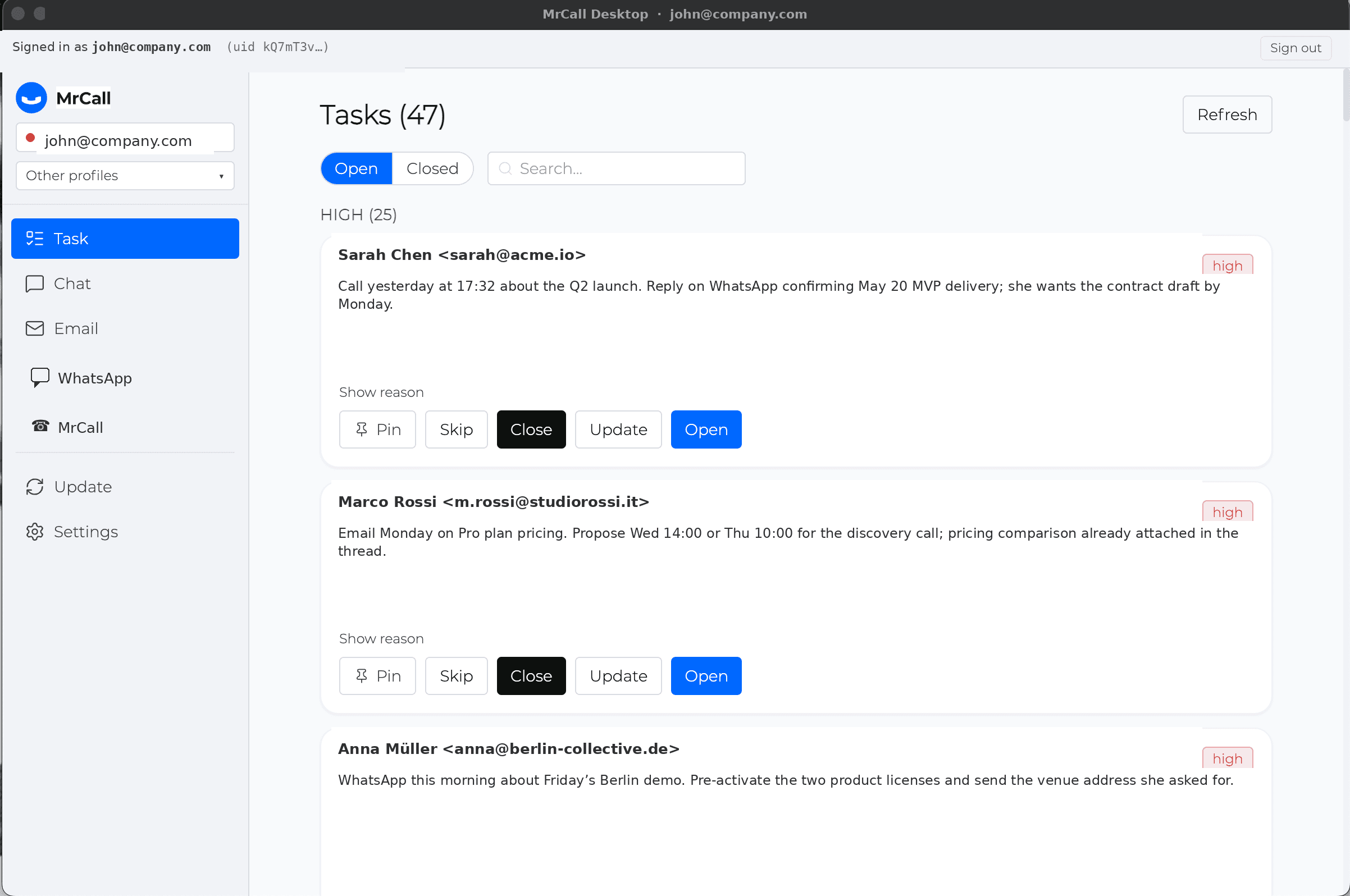
Task: Update Marco Rossi's task
Action: click(618, 676)
